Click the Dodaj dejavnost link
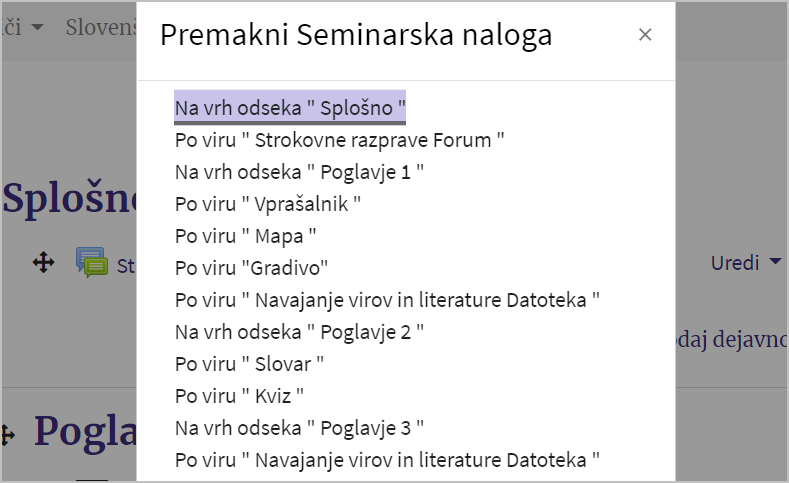 pos(732,339)
